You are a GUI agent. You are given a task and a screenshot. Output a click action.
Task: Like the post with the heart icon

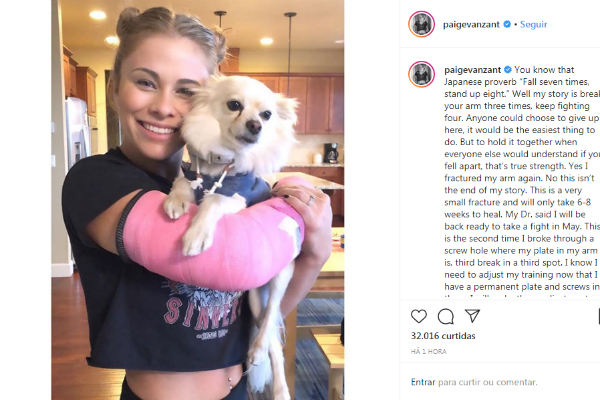pos(419,317)
